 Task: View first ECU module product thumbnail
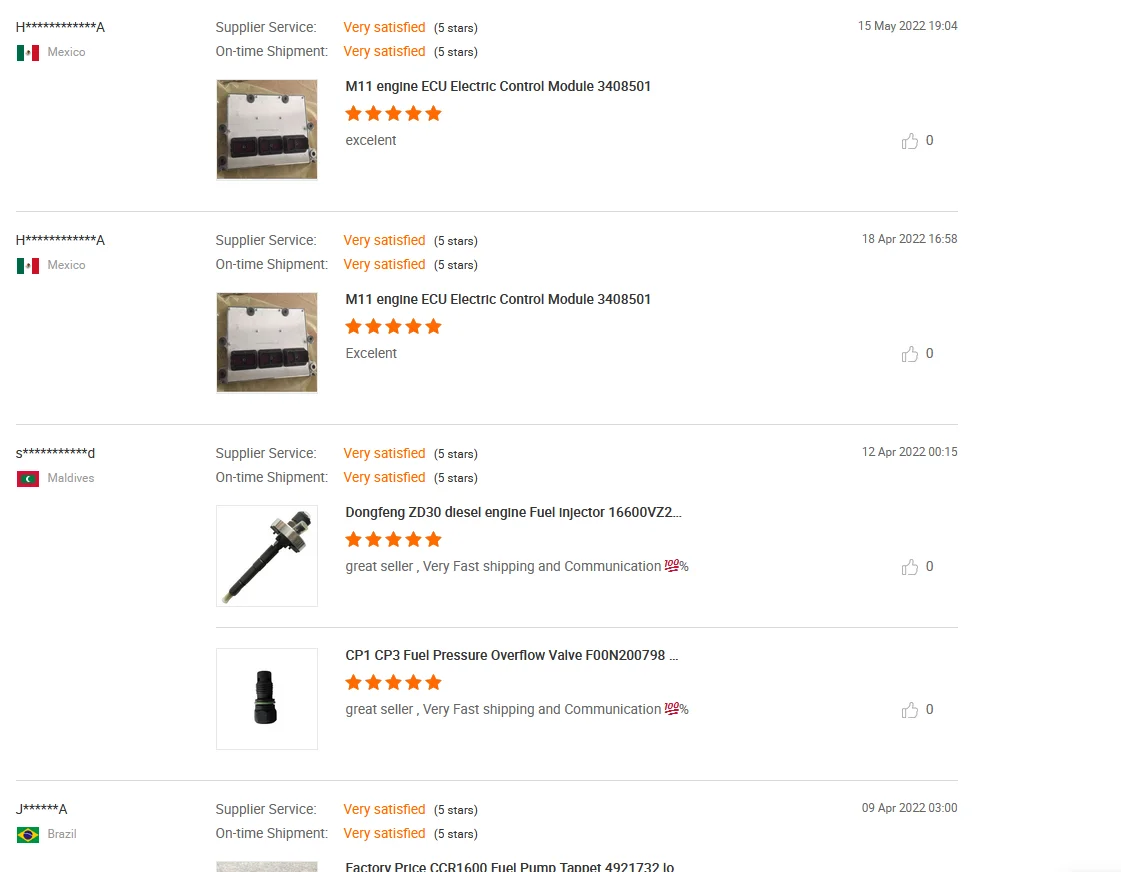coord(267,130)
